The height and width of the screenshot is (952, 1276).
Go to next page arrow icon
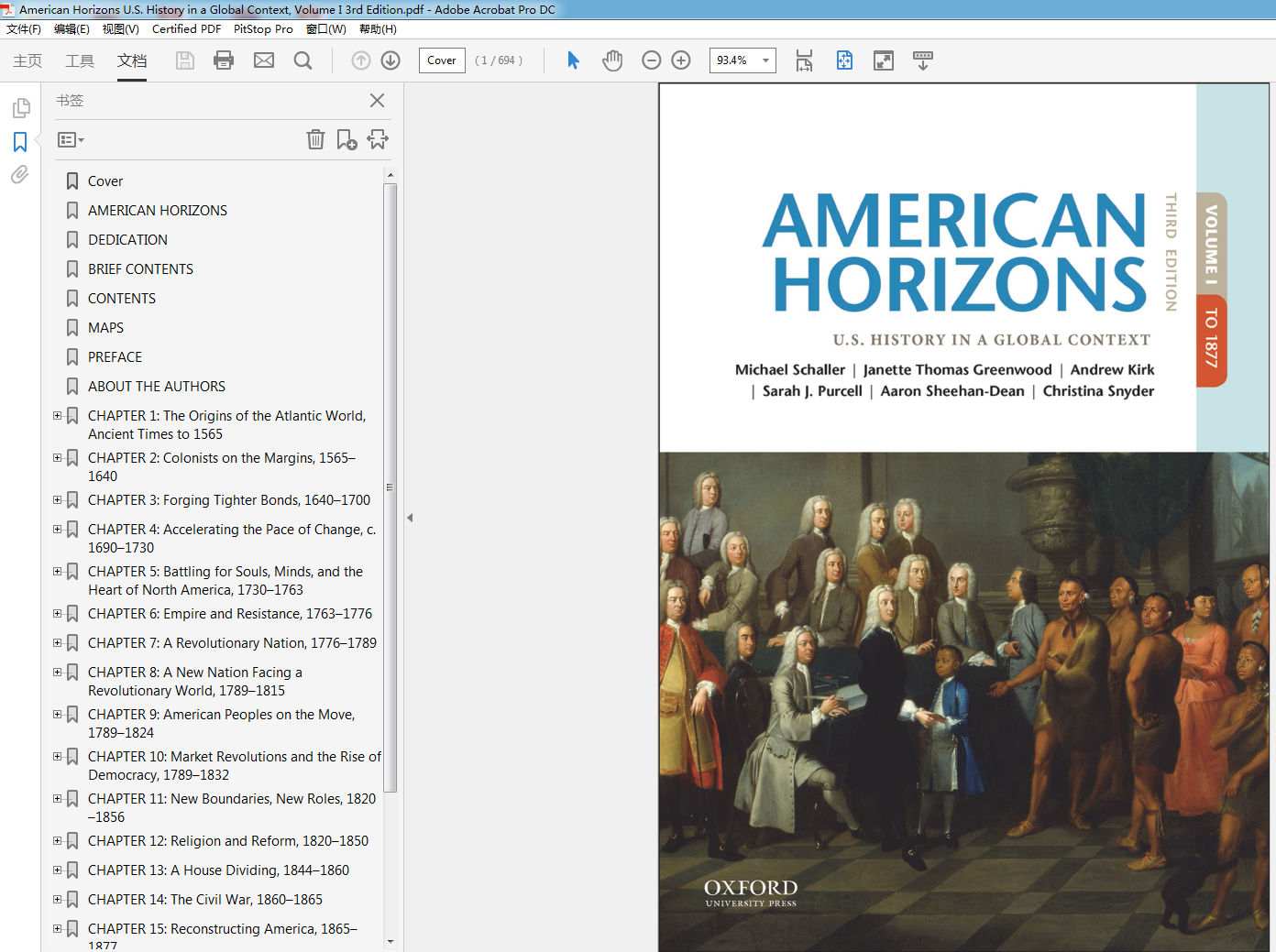[x=390, y=60]
